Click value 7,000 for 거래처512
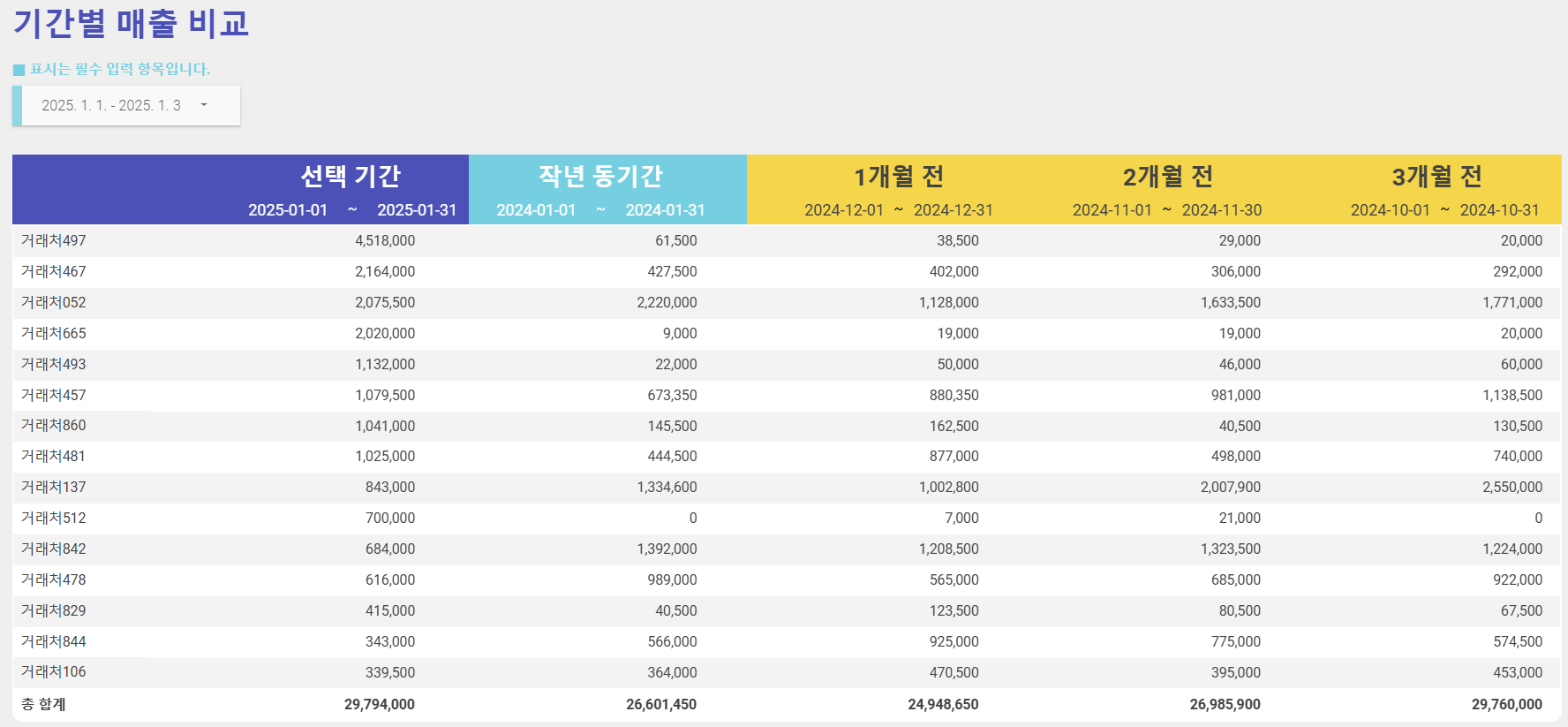The image size is (1568, 727). (961, 519)
